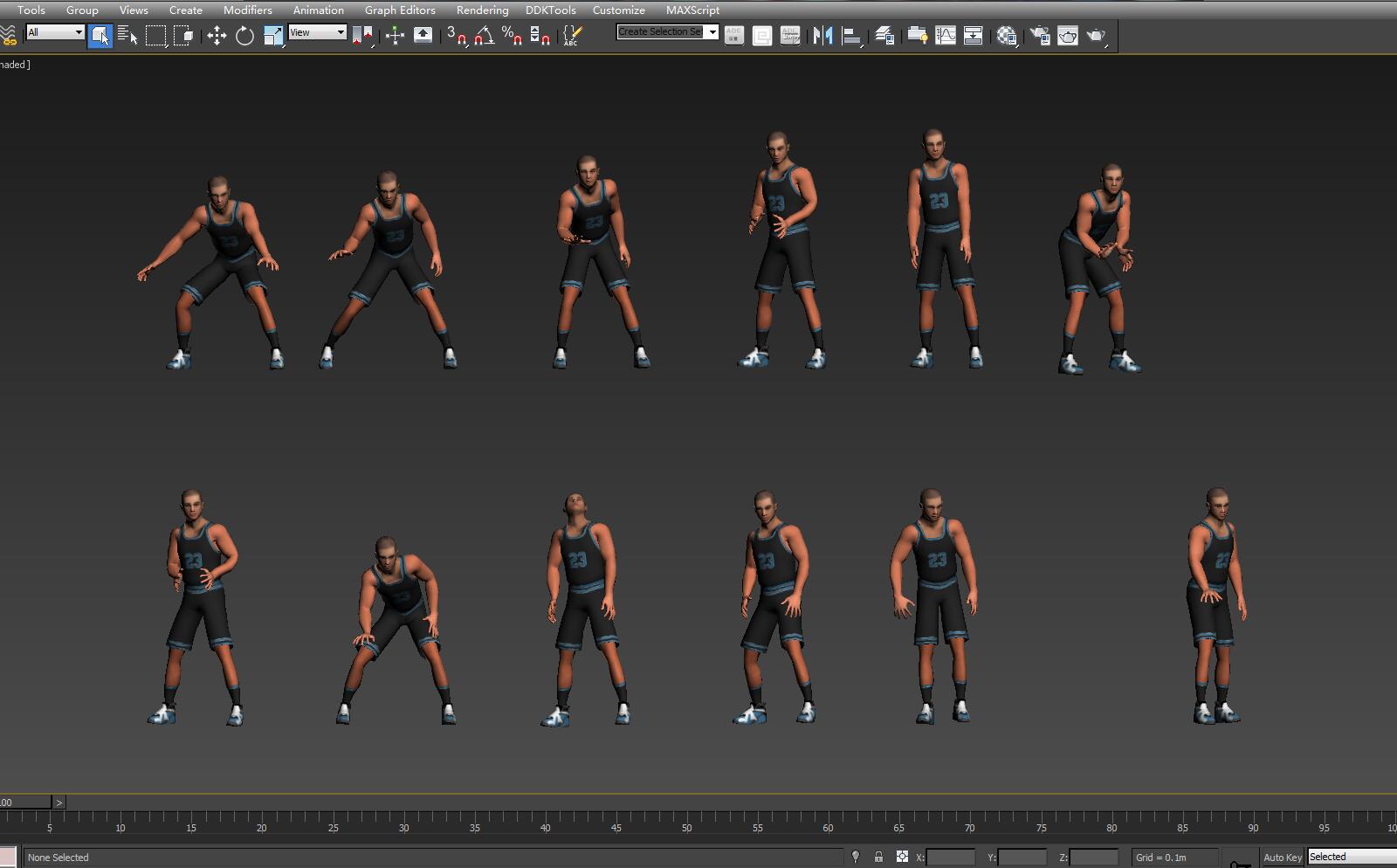Open Schematic View
The image size is (1397, 868).
click(974, 36)
